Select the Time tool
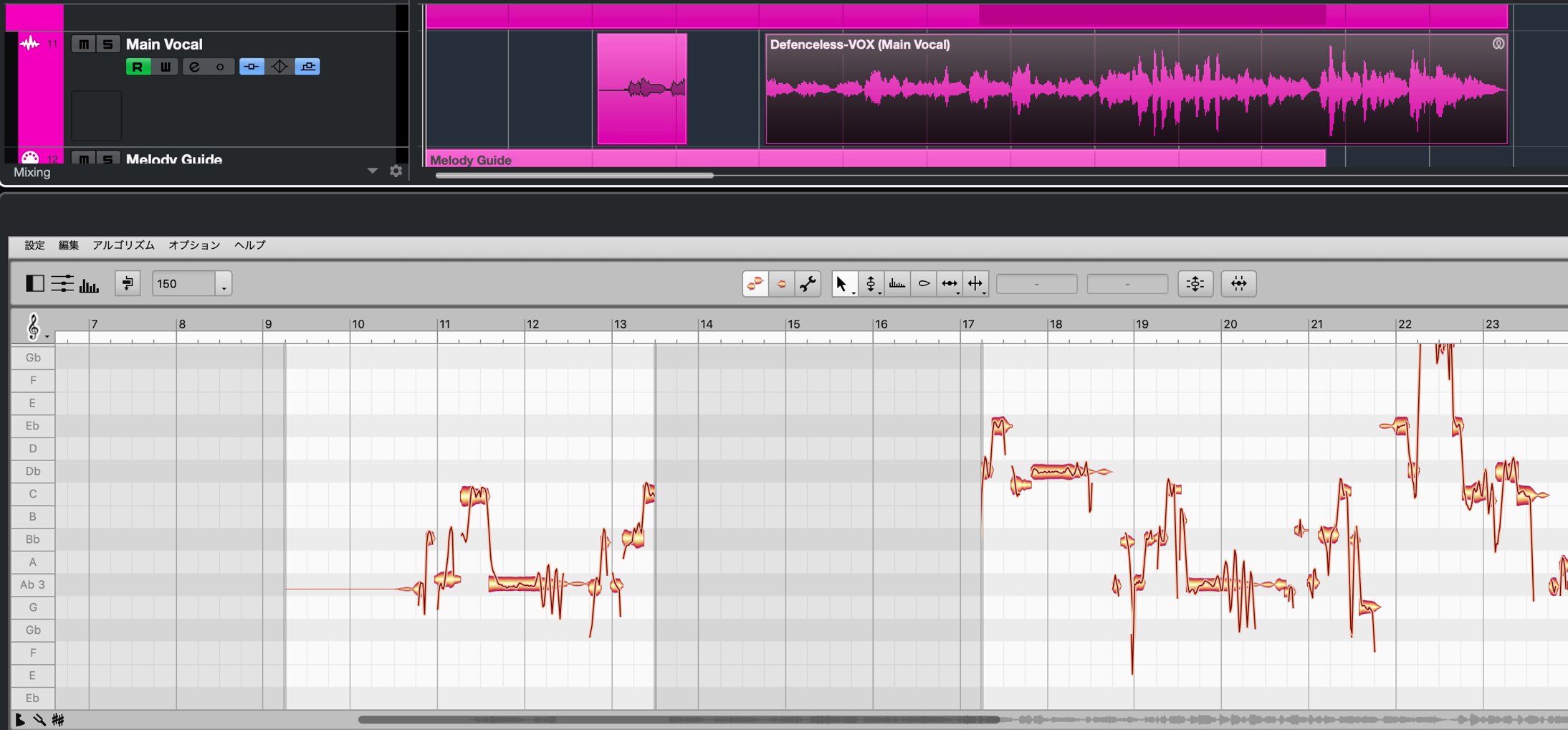1568x730 pixels. click(x=949, y=283)
